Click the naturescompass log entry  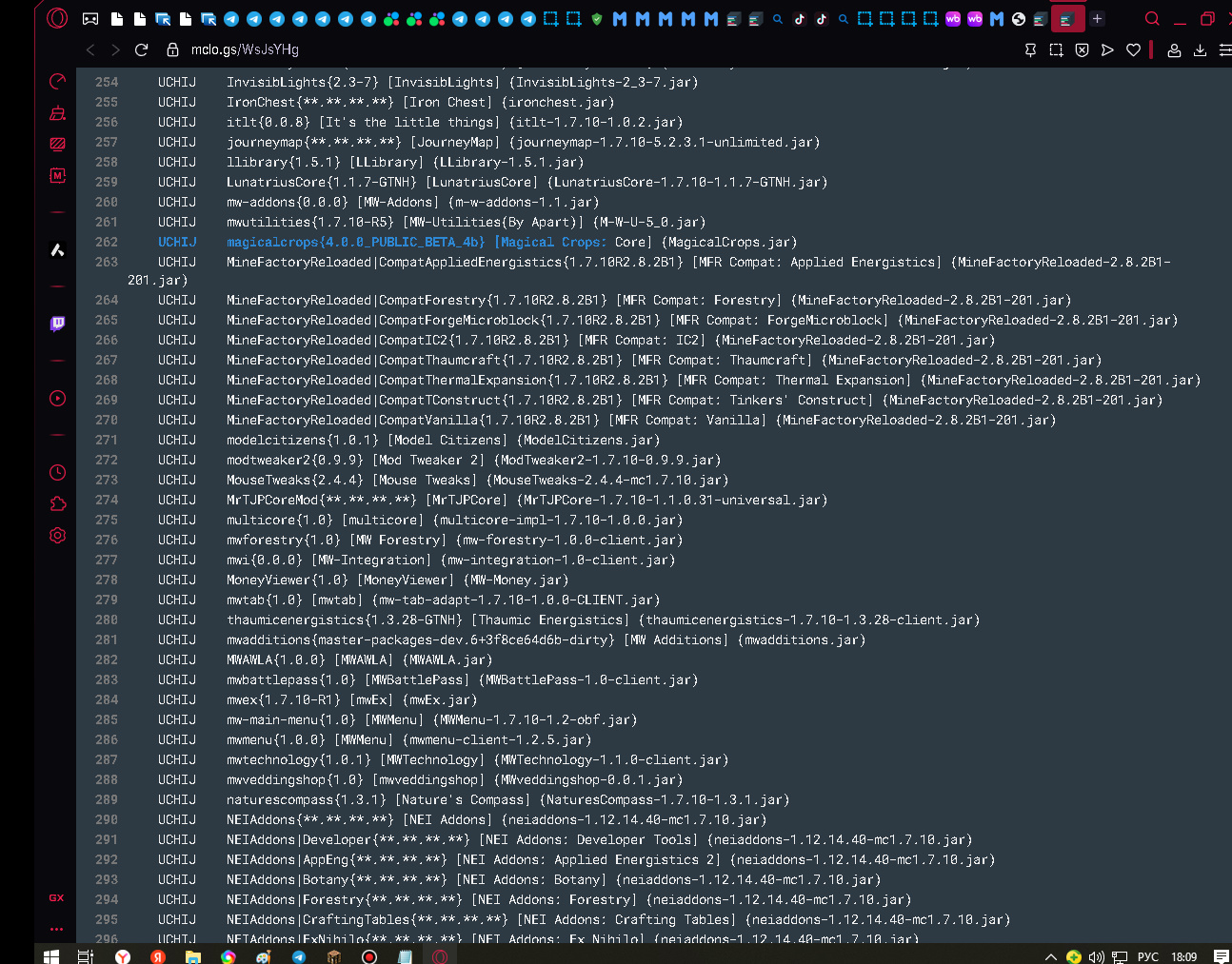[507, 799]
